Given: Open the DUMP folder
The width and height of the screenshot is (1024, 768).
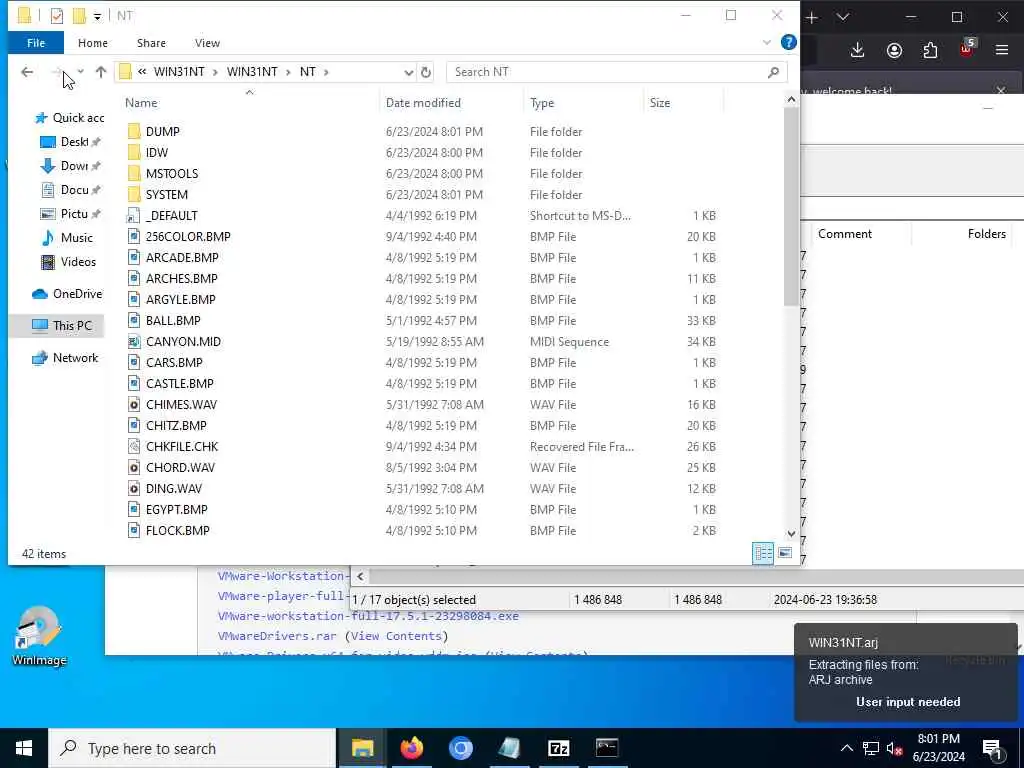Looking at the screenshot, I should 163,131.
